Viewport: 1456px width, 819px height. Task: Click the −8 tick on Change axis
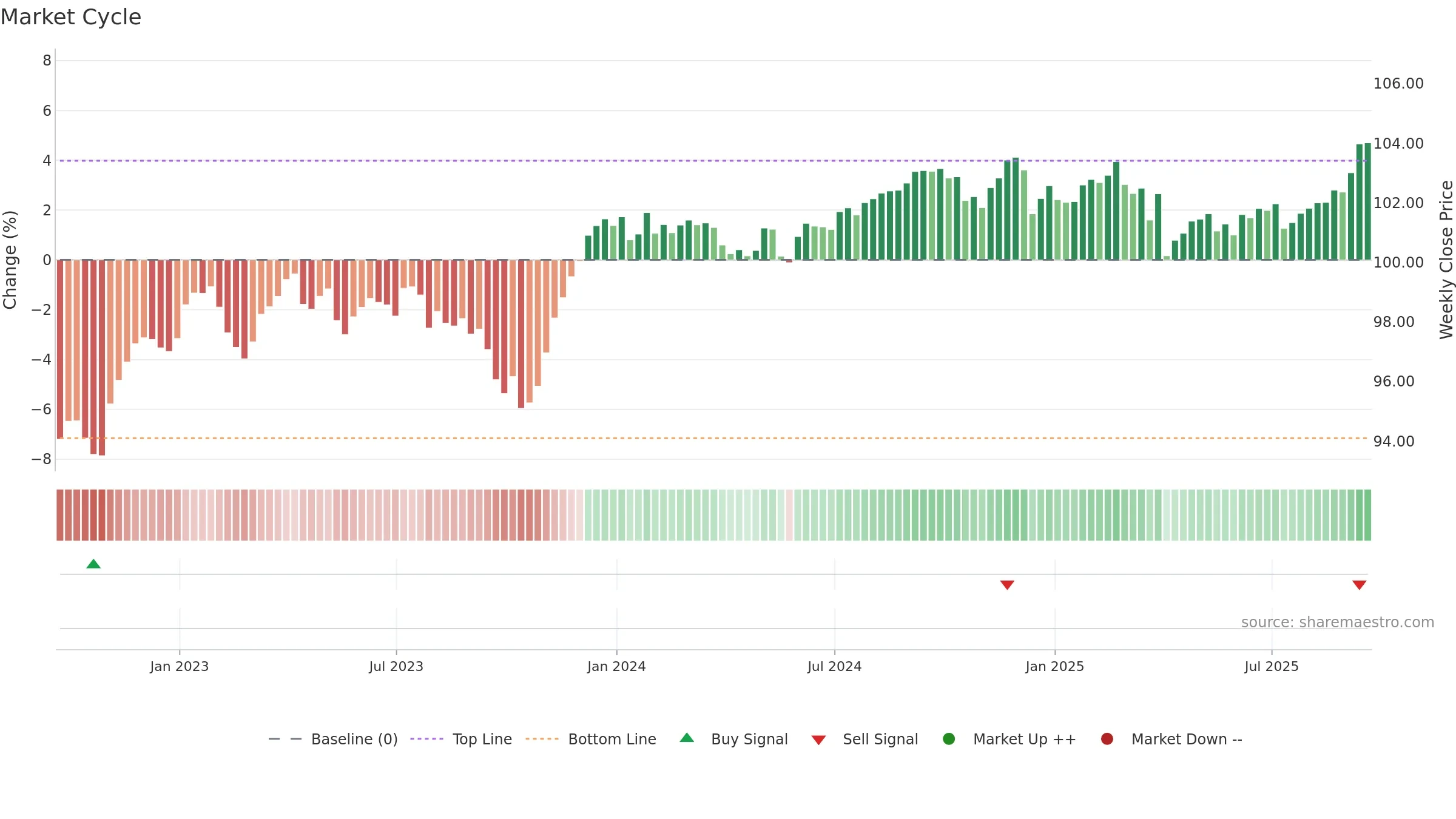pyautogui.click(x=41, y=459)
